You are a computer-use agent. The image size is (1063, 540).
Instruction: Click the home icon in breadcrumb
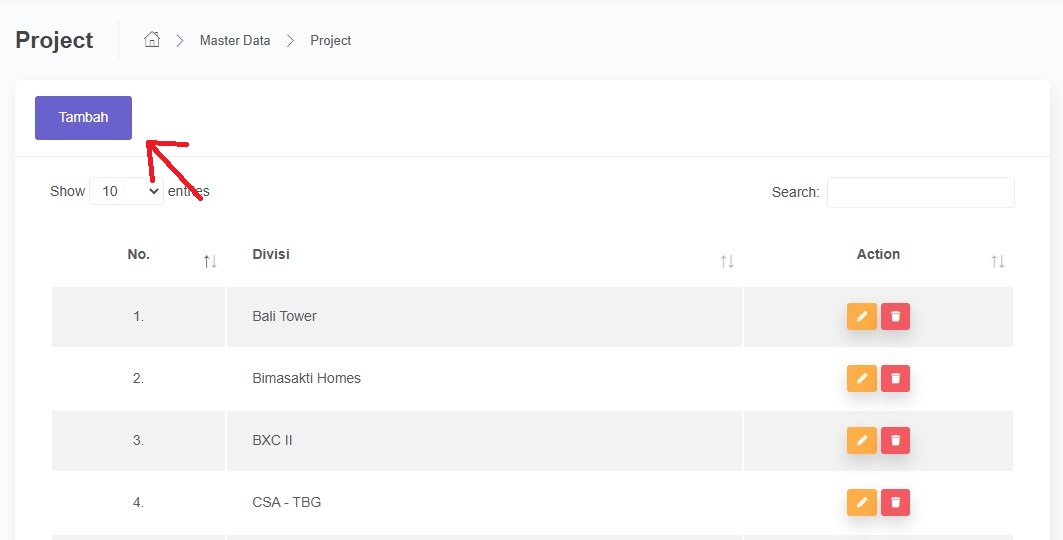coord(152,40)
